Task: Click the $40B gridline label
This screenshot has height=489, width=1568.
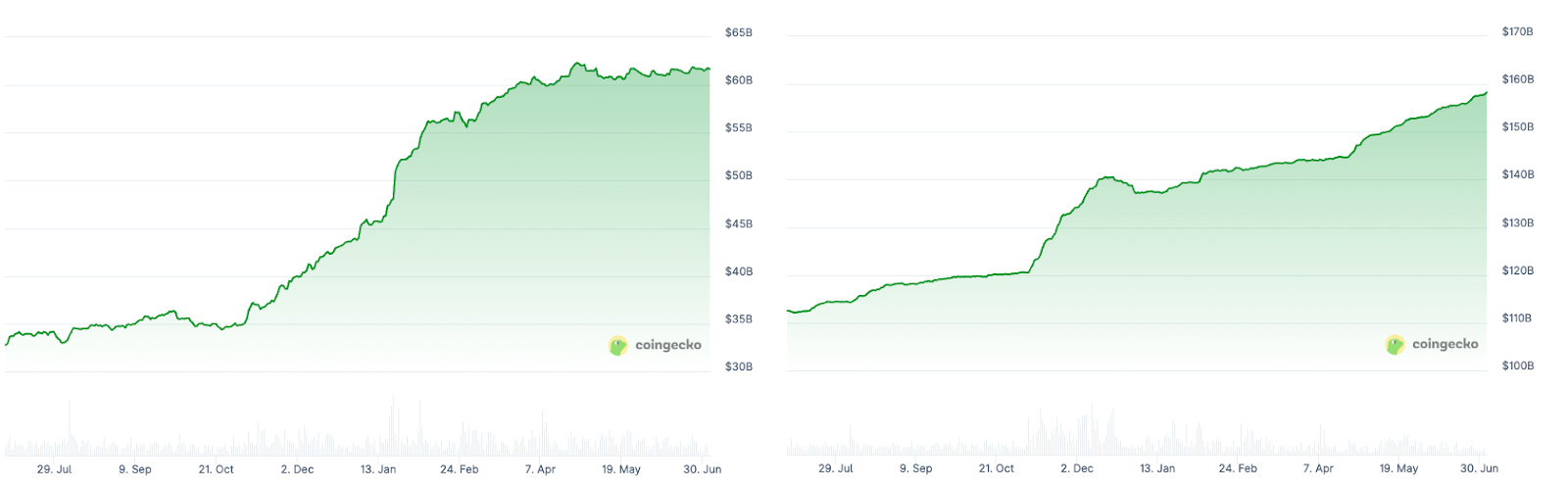Action: coord(738,271)
